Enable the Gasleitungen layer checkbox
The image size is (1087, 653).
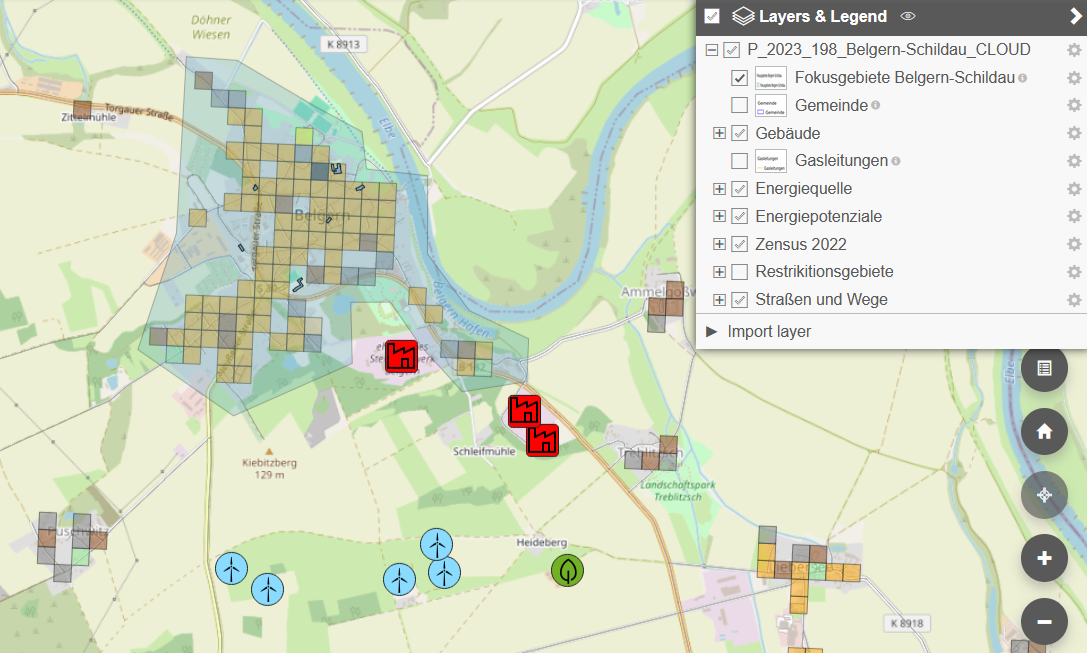(740, 161)
